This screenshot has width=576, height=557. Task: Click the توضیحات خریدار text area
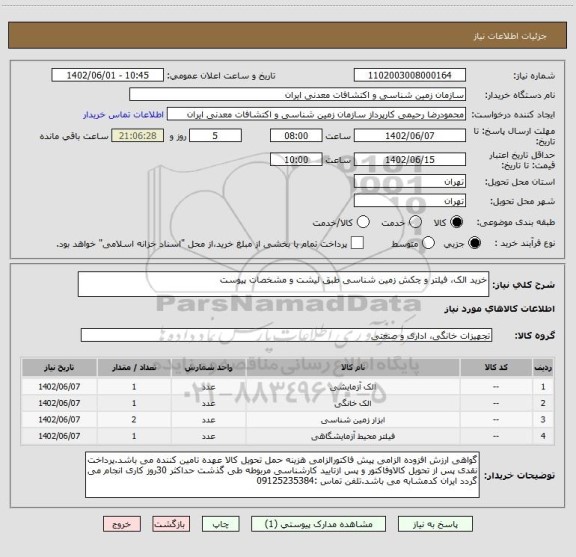pos(282,475)
